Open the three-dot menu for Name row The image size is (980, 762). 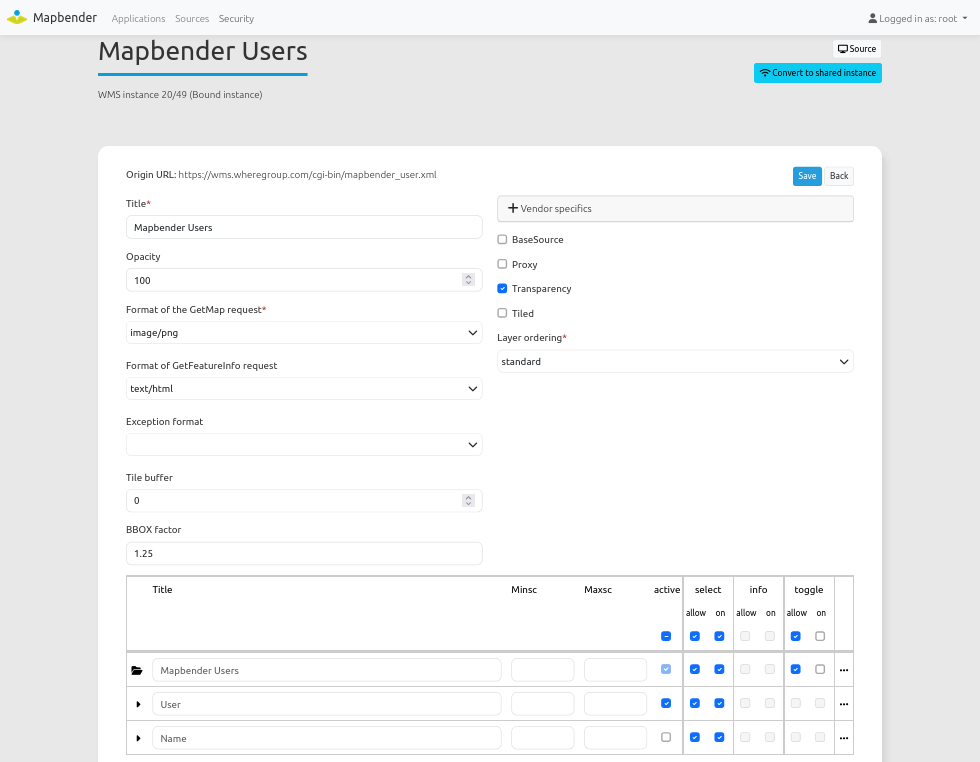coord(844,738)
